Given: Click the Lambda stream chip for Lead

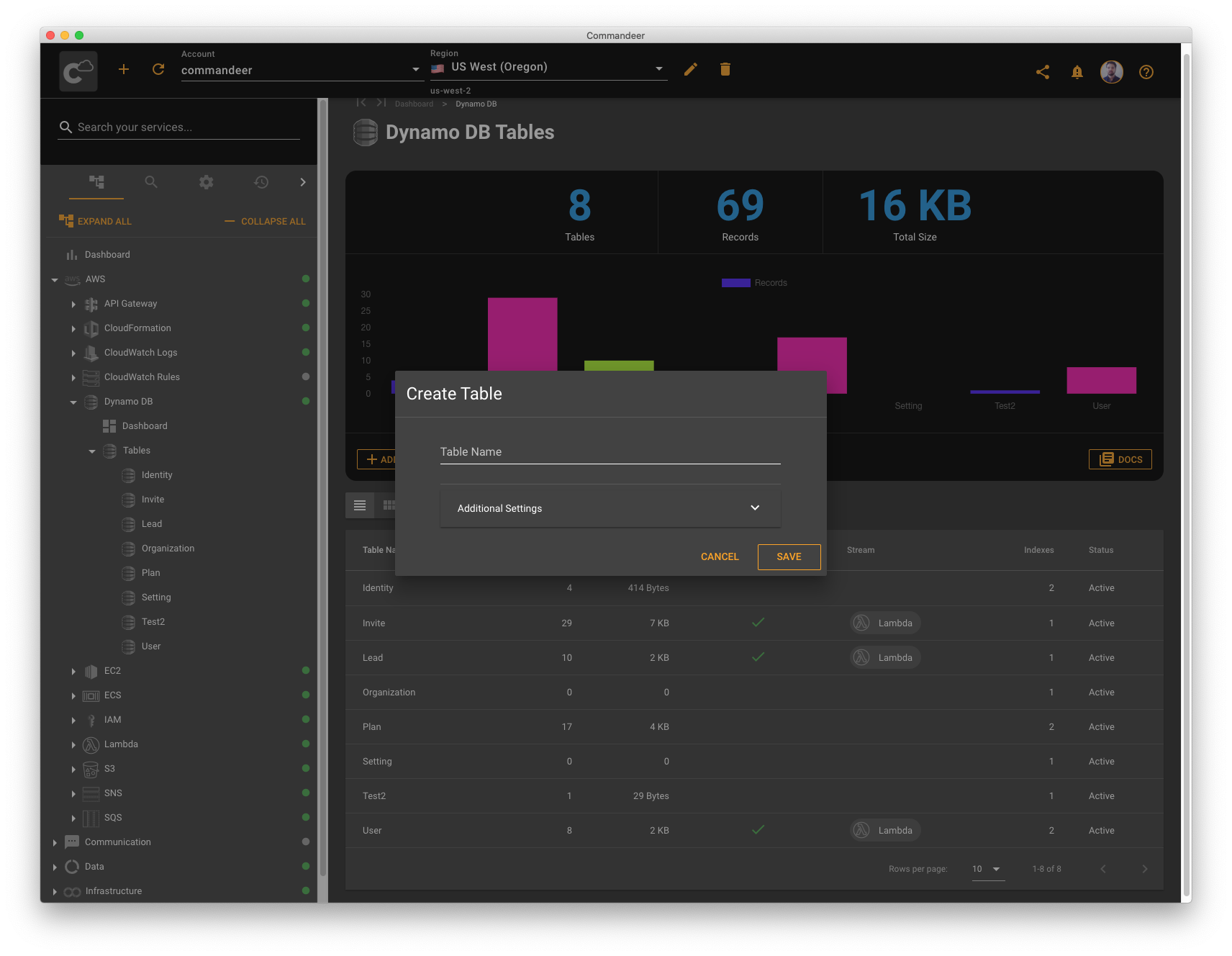Looking at the screenshot, I should point(886,658).
